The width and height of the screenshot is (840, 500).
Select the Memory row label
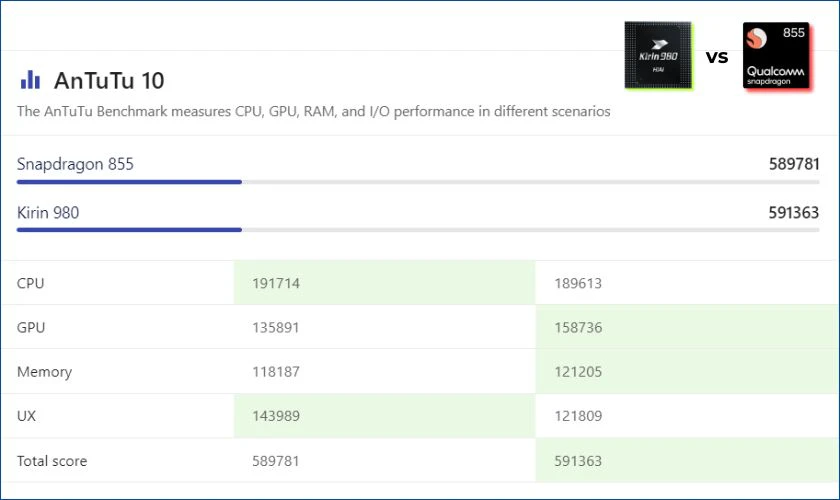(44, 372)
